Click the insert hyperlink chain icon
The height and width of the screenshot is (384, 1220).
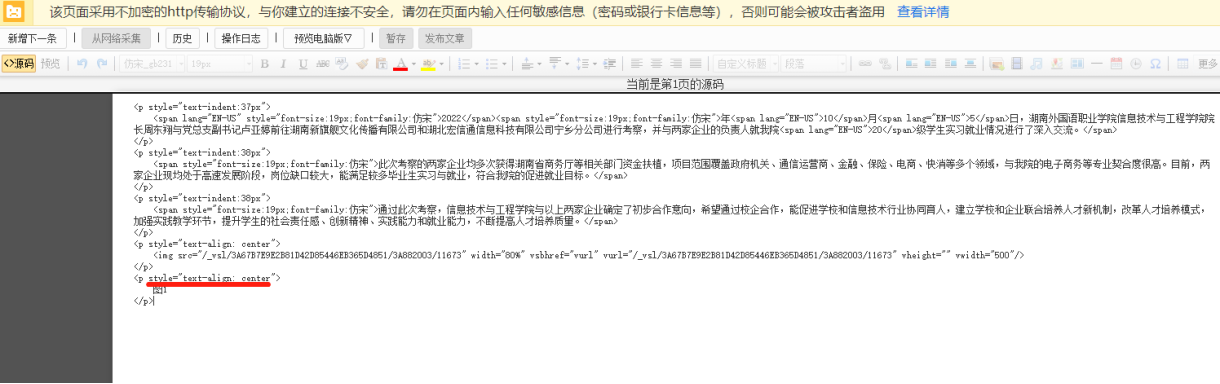coord(865,64)
